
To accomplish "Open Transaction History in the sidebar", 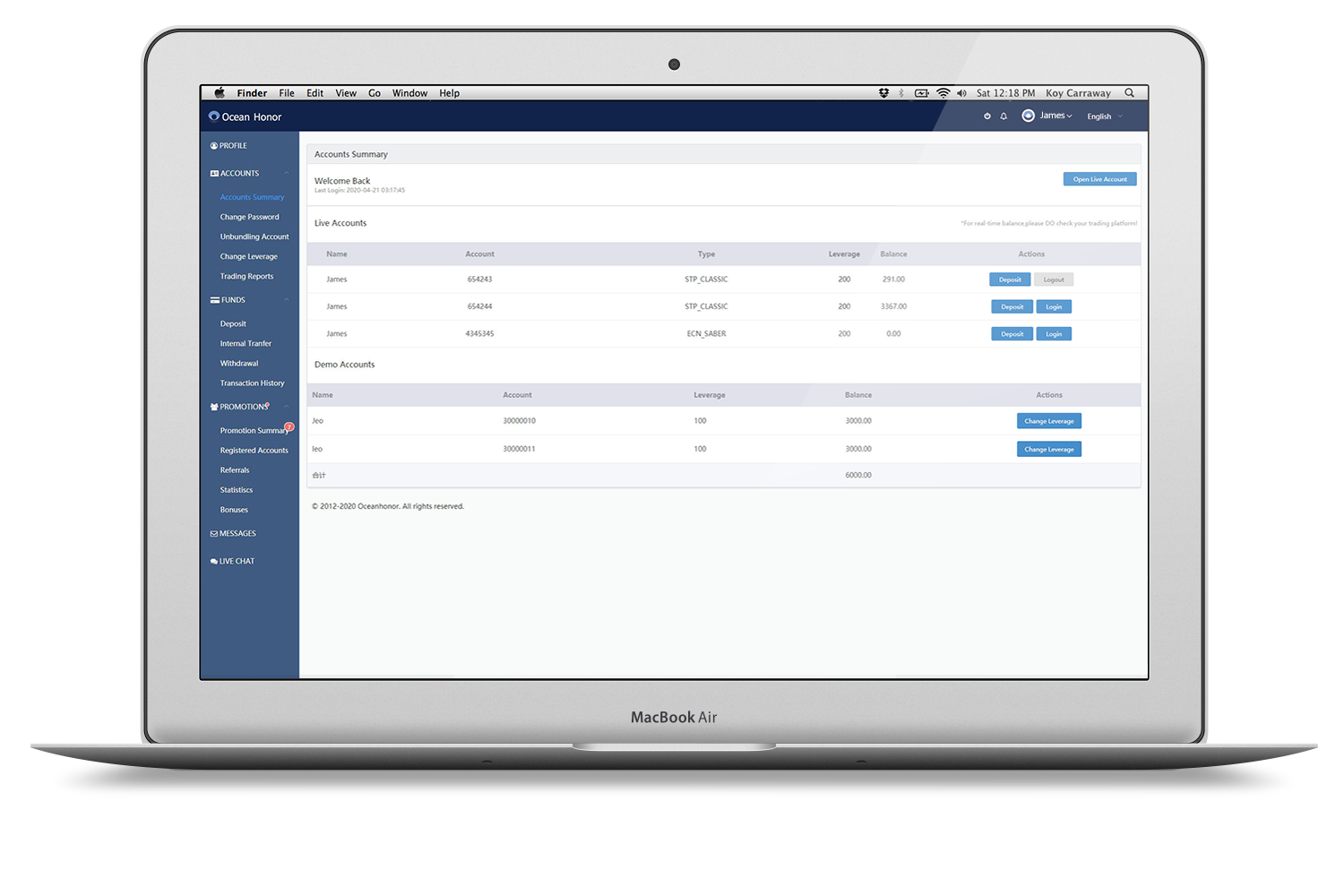I will pyautogui.click(x=253, y=383).
